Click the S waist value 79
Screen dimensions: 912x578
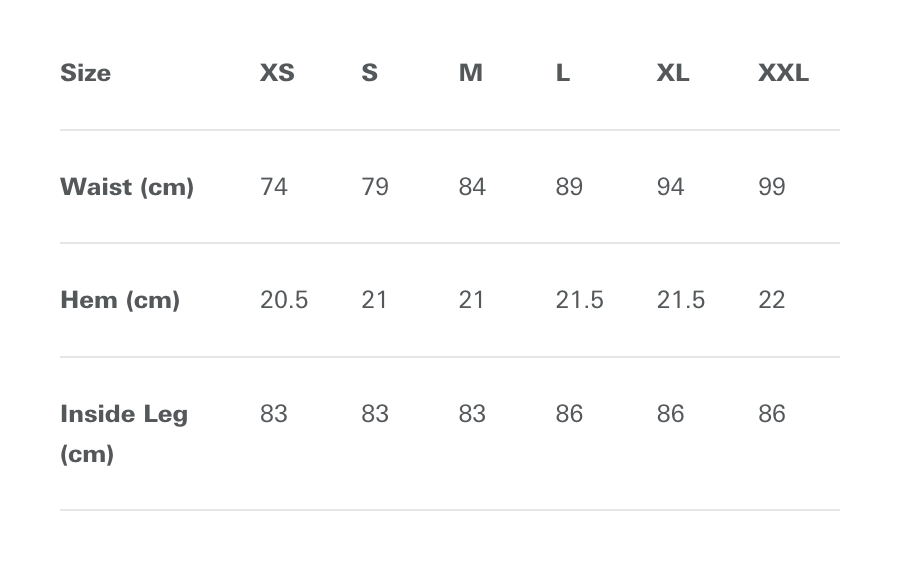tap(375, 187)
